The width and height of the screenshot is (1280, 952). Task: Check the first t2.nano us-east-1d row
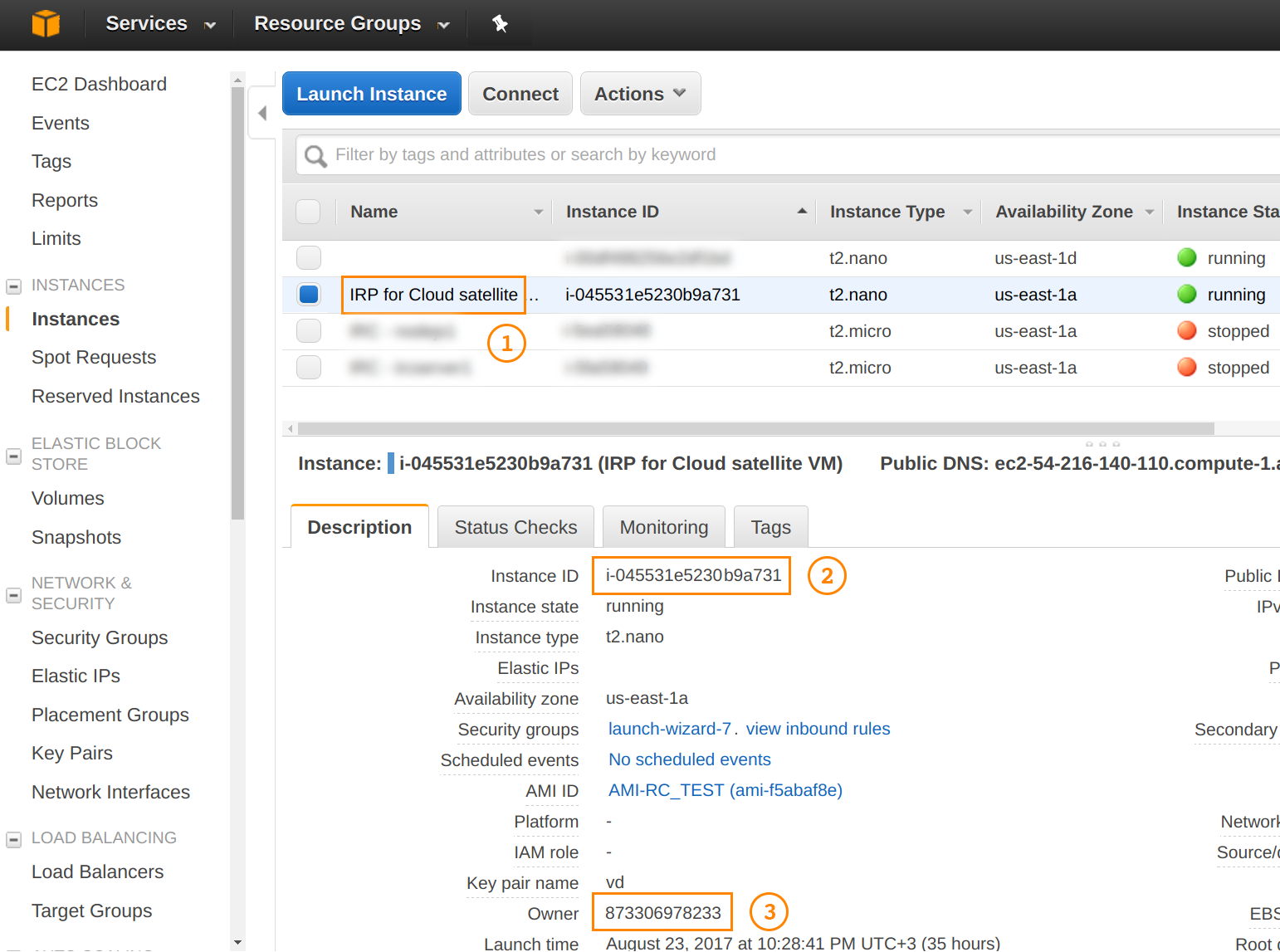pyautogui.click(x=309, y=258)
